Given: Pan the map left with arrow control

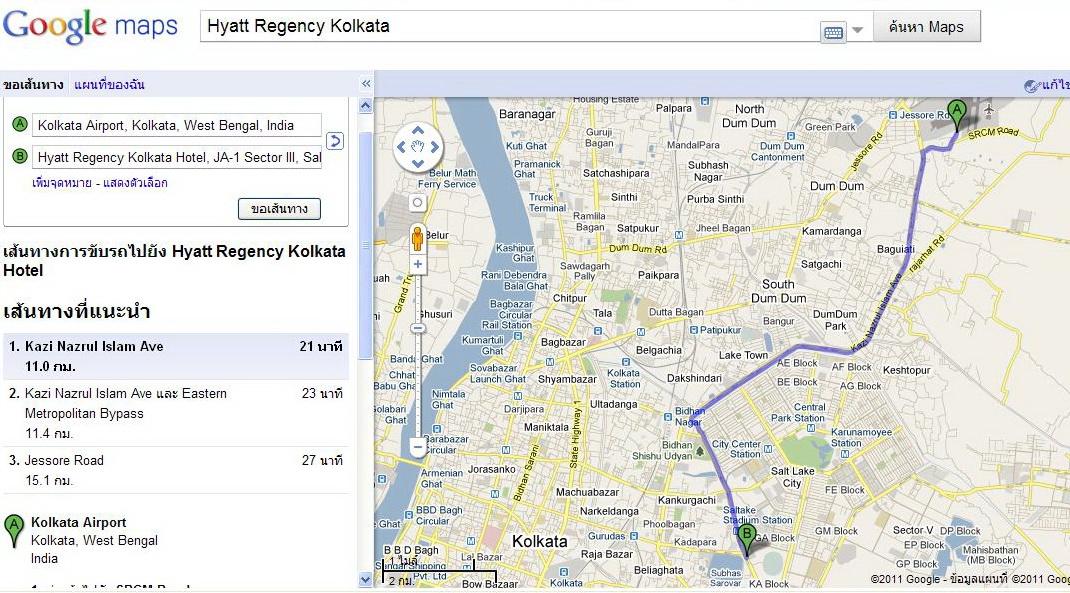Looking at the screenshot, I should [401, 147].
